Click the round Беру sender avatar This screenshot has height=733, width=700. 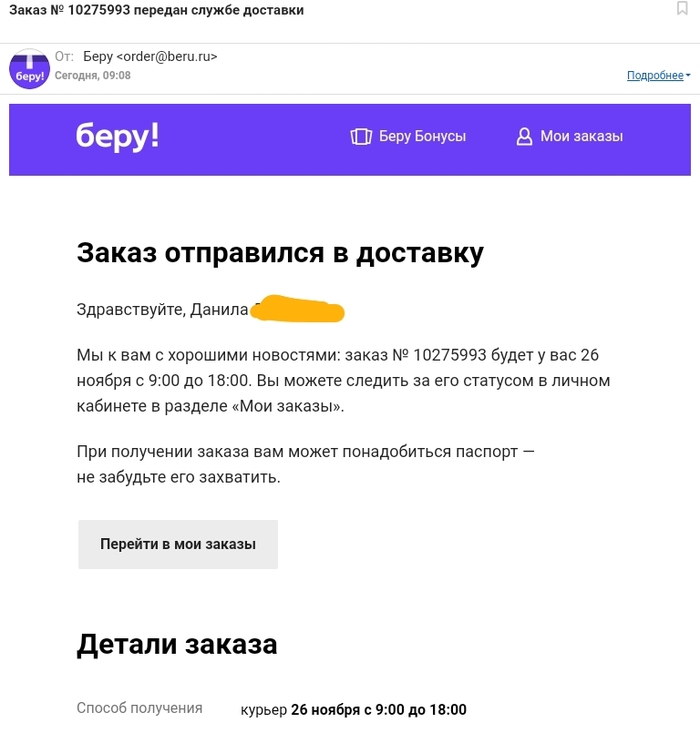(x=30, y=68)
